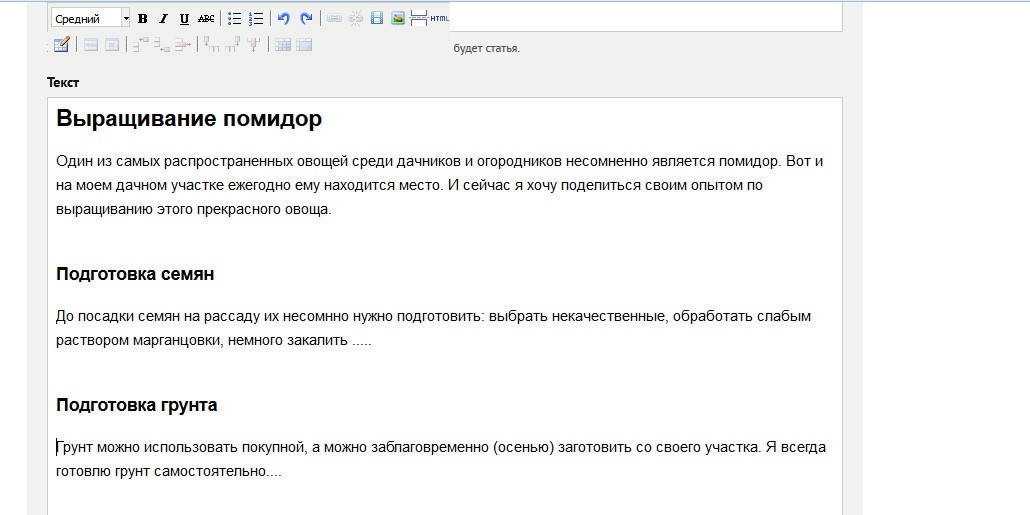
Task: Merge table cells
Action: pos(304,45)
